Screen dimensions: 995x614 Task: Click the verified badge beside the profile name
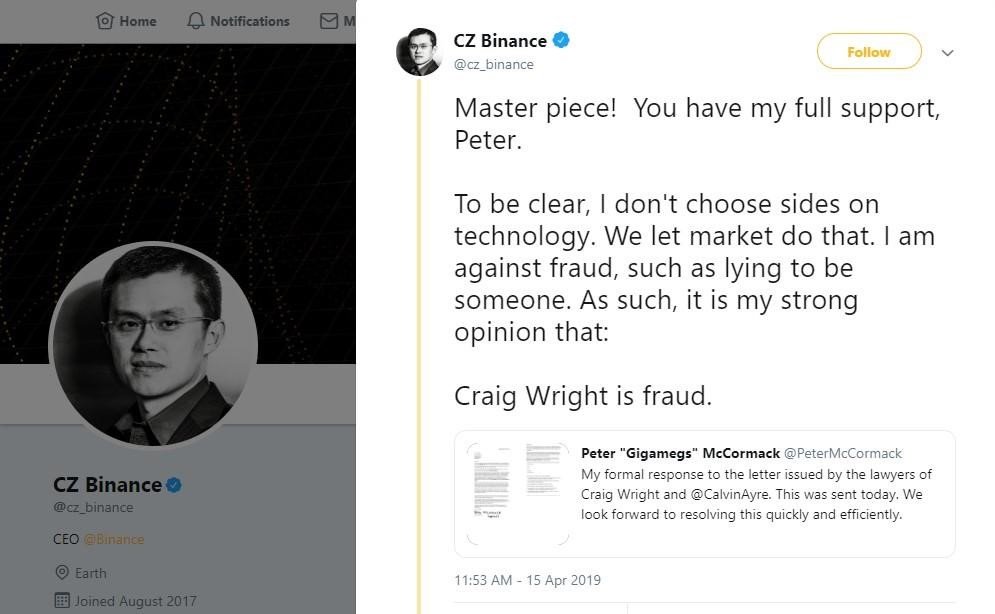point(174,485)
